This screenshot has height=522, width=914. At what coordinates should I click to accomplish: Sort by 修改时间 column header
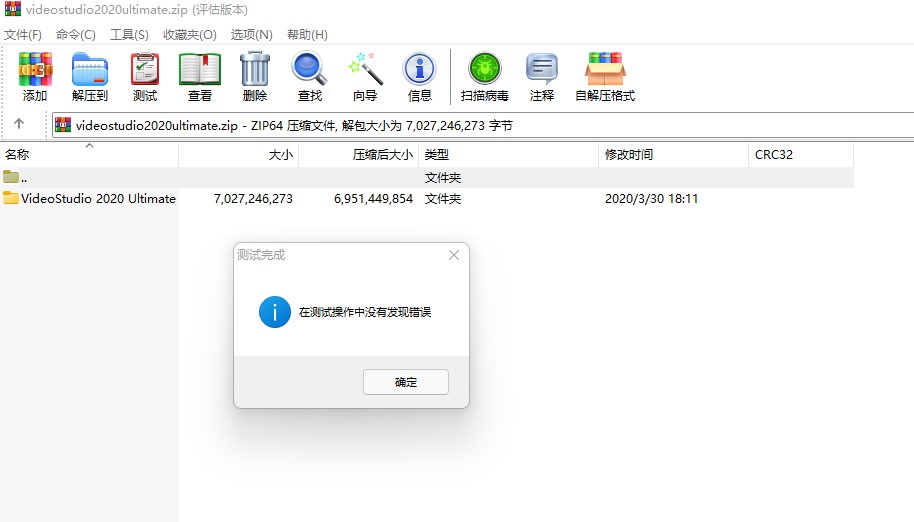(673, 154)
